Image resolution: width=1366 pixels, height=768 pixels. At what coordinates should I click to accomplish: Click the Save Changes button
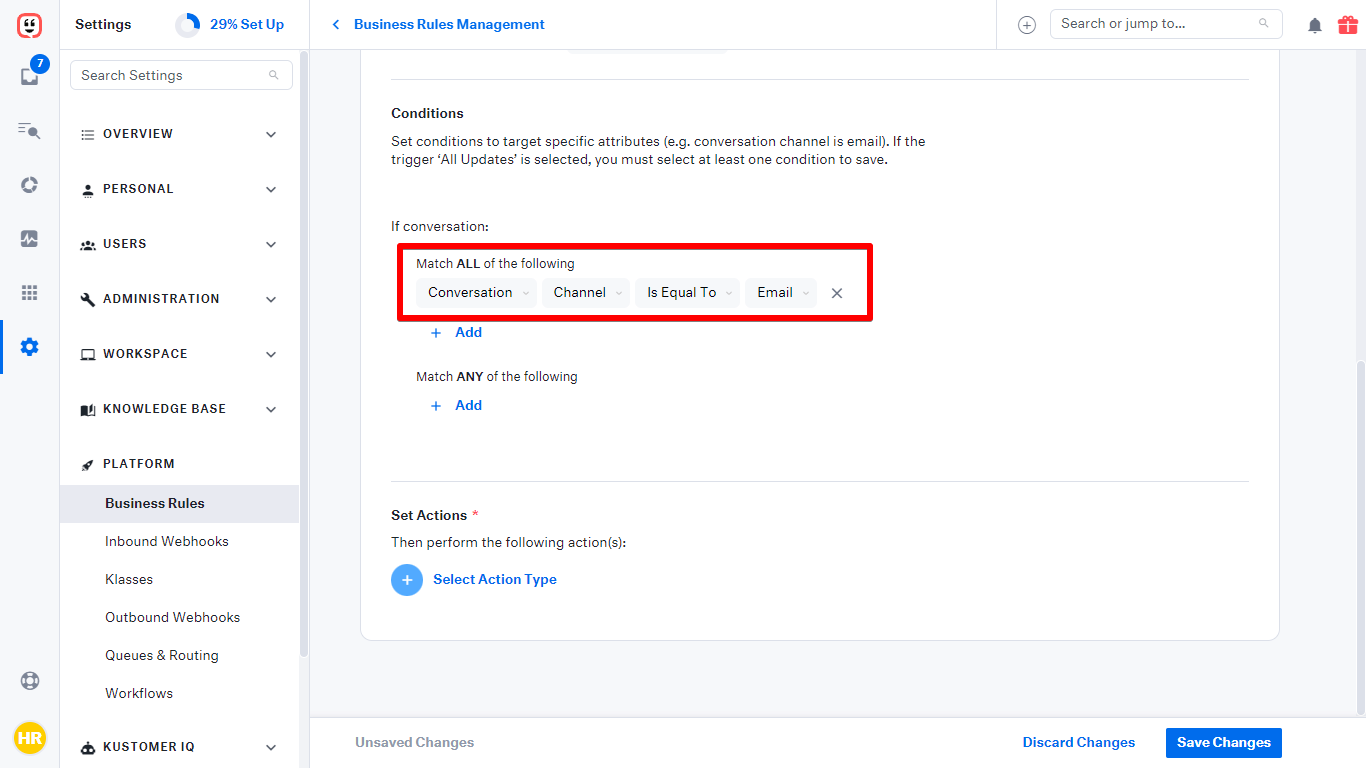coord(1224,743)
